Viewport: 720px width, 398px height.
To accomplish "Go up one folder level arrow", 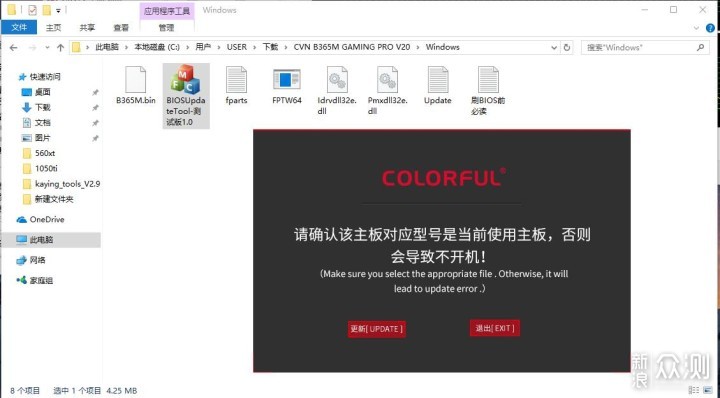I will pos(60,47).
